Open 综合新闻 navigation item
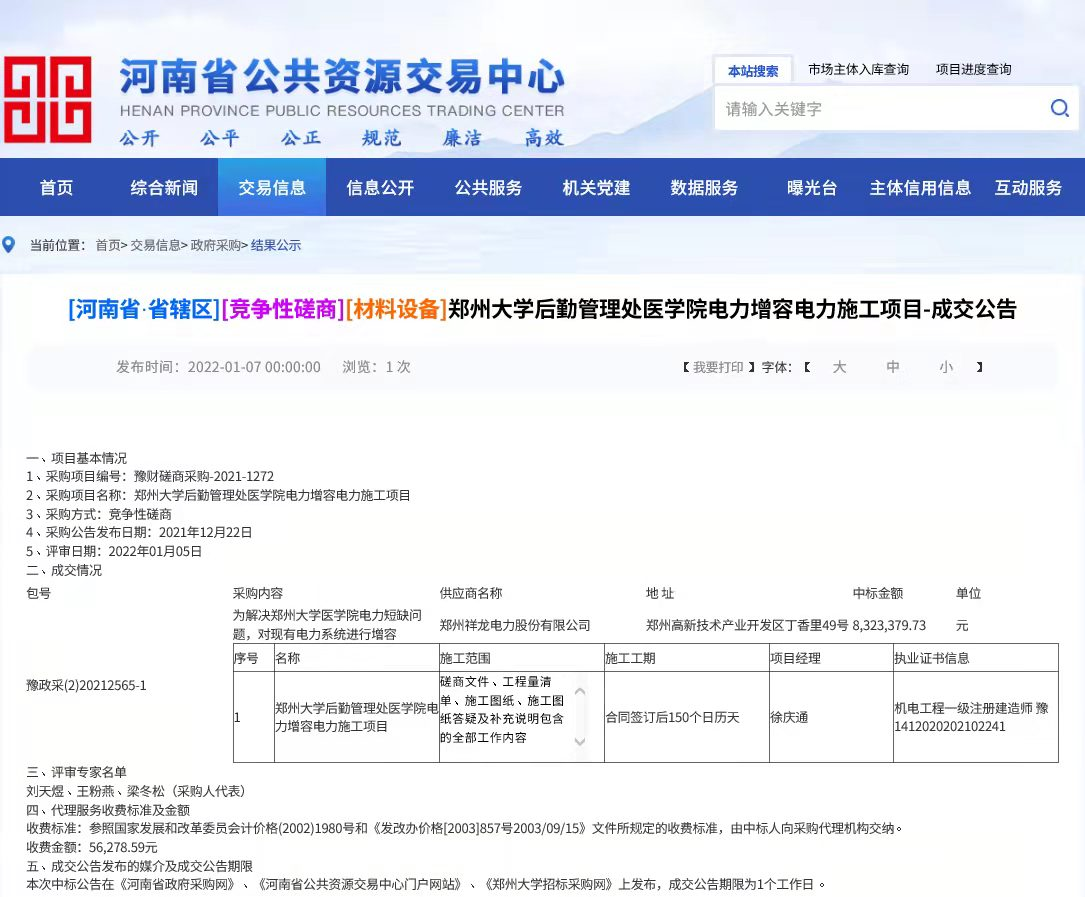Screen dimensions: 1085x897 [x=164, y=188]
